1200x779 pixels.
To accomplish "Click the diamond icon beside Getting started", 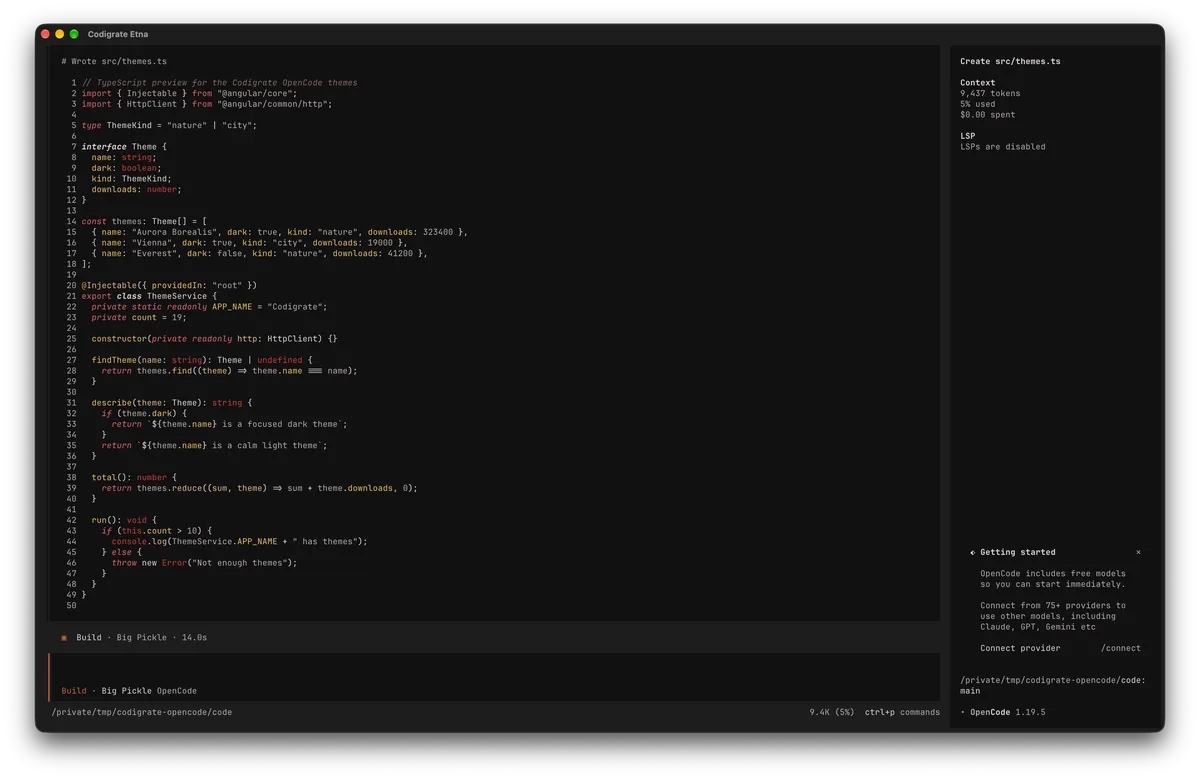I will click(x=973, y=552).
